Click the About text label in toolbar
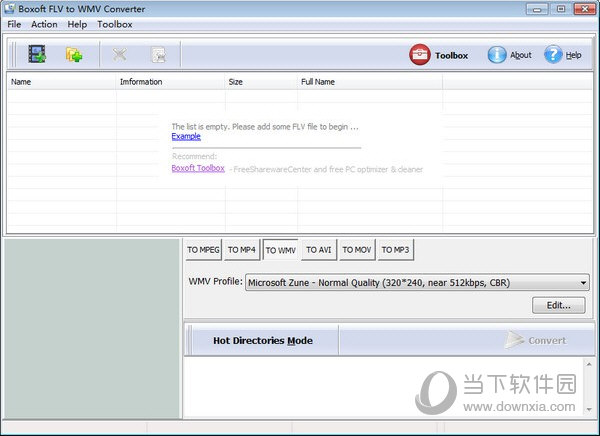The image size is (600, 436). [x=521, y=55]
